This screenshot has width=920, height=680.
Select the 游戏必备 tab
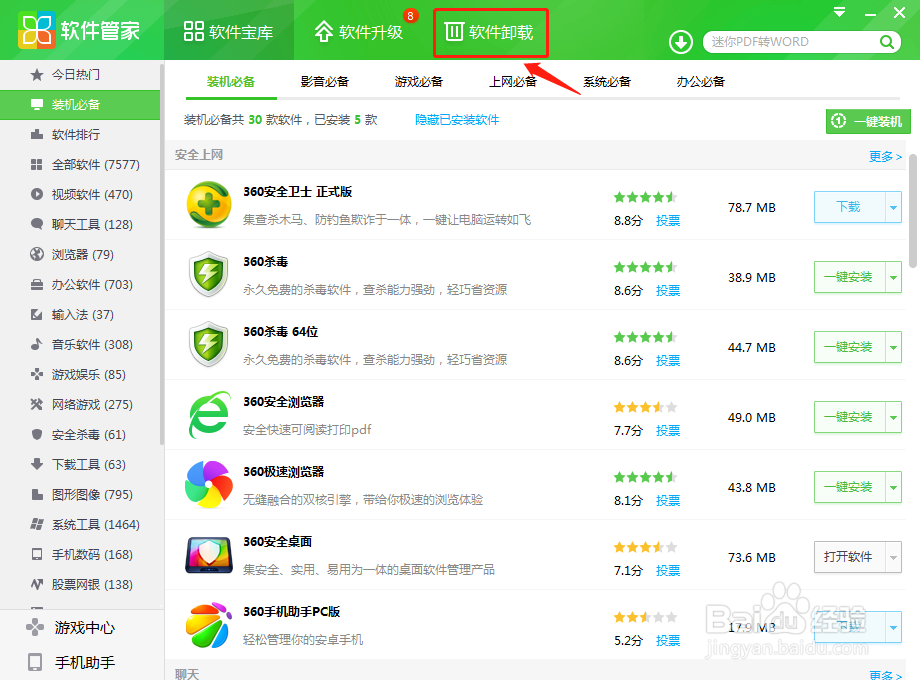tap(418, 82)
